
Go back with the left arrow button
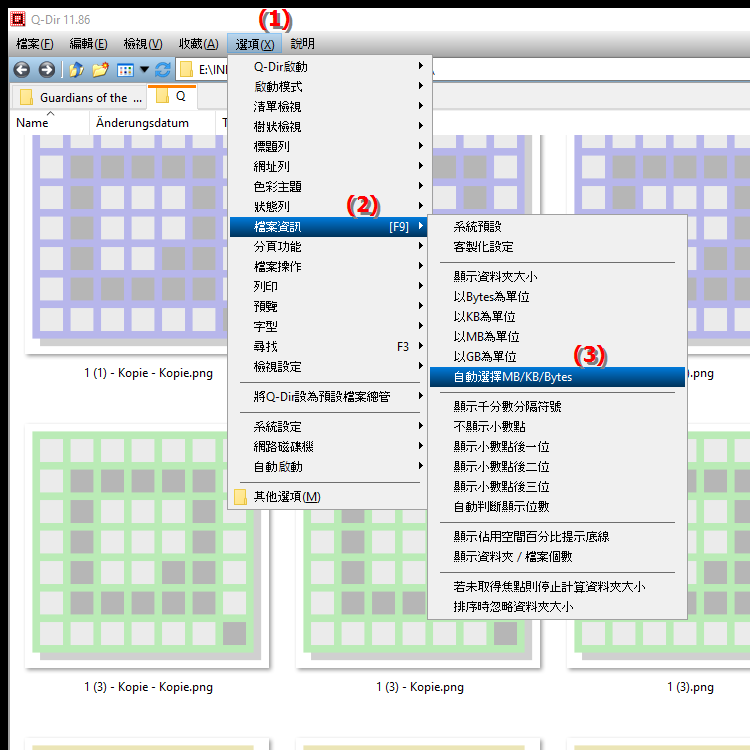click(22, 70)
